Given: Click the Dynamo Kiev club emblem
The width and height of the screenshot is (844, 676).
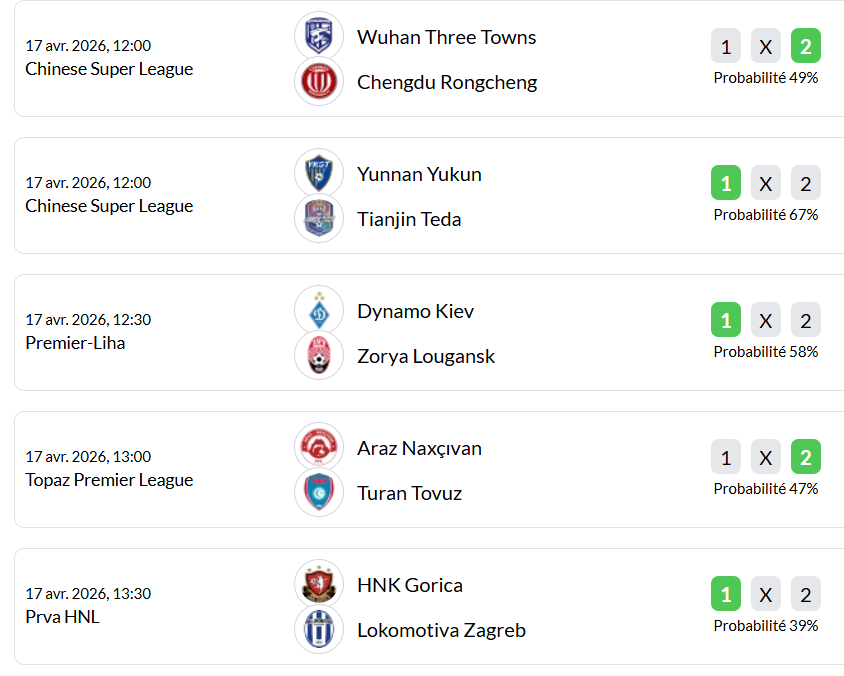Looking at the screenshot, I should point(319,311).
